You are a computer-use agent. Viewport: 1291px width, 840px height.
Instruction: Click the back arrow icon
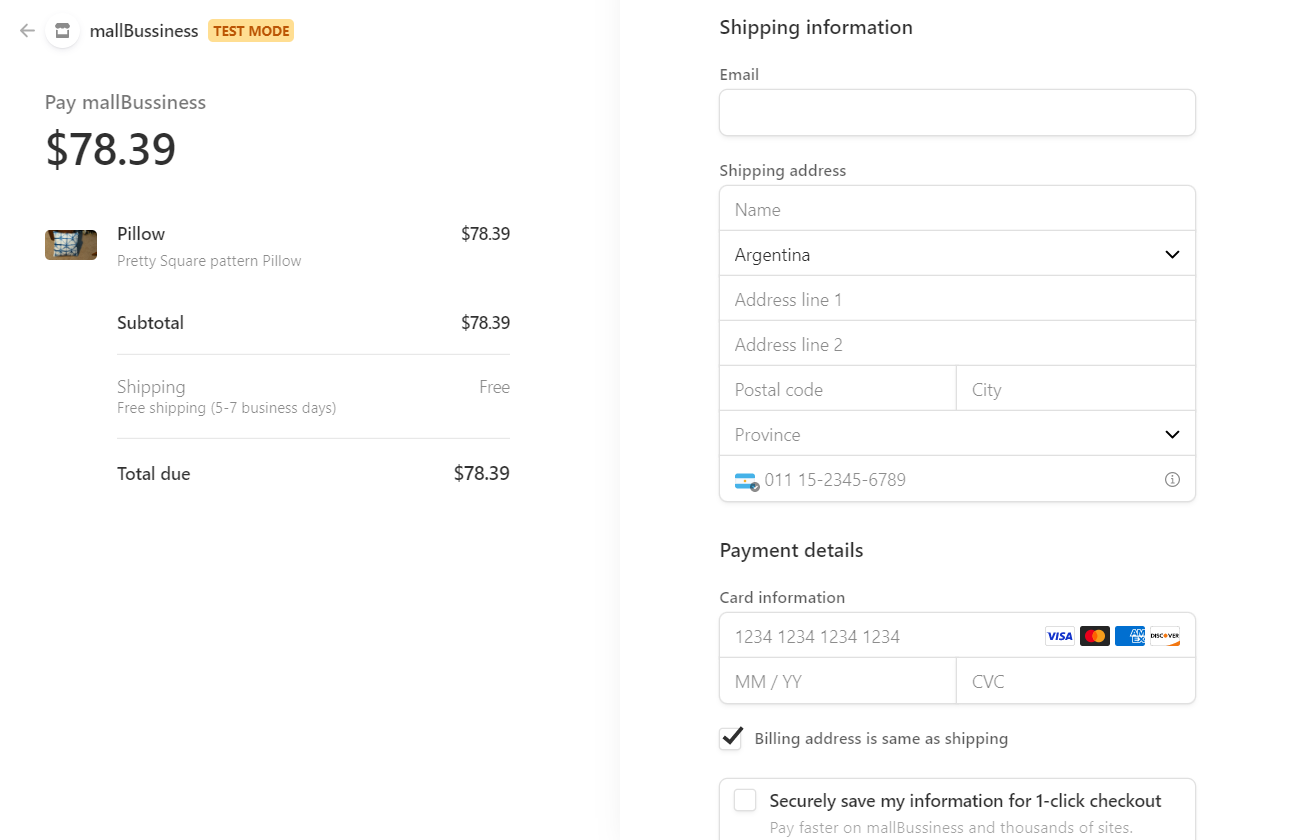27,31
